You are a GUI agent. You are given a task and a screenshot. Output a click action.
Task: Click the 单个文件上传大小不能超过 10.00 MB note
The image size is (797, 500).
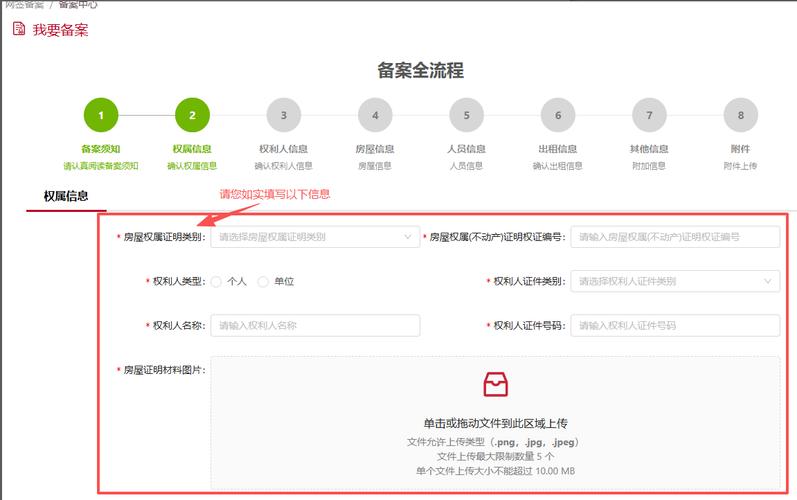(496, 471)
